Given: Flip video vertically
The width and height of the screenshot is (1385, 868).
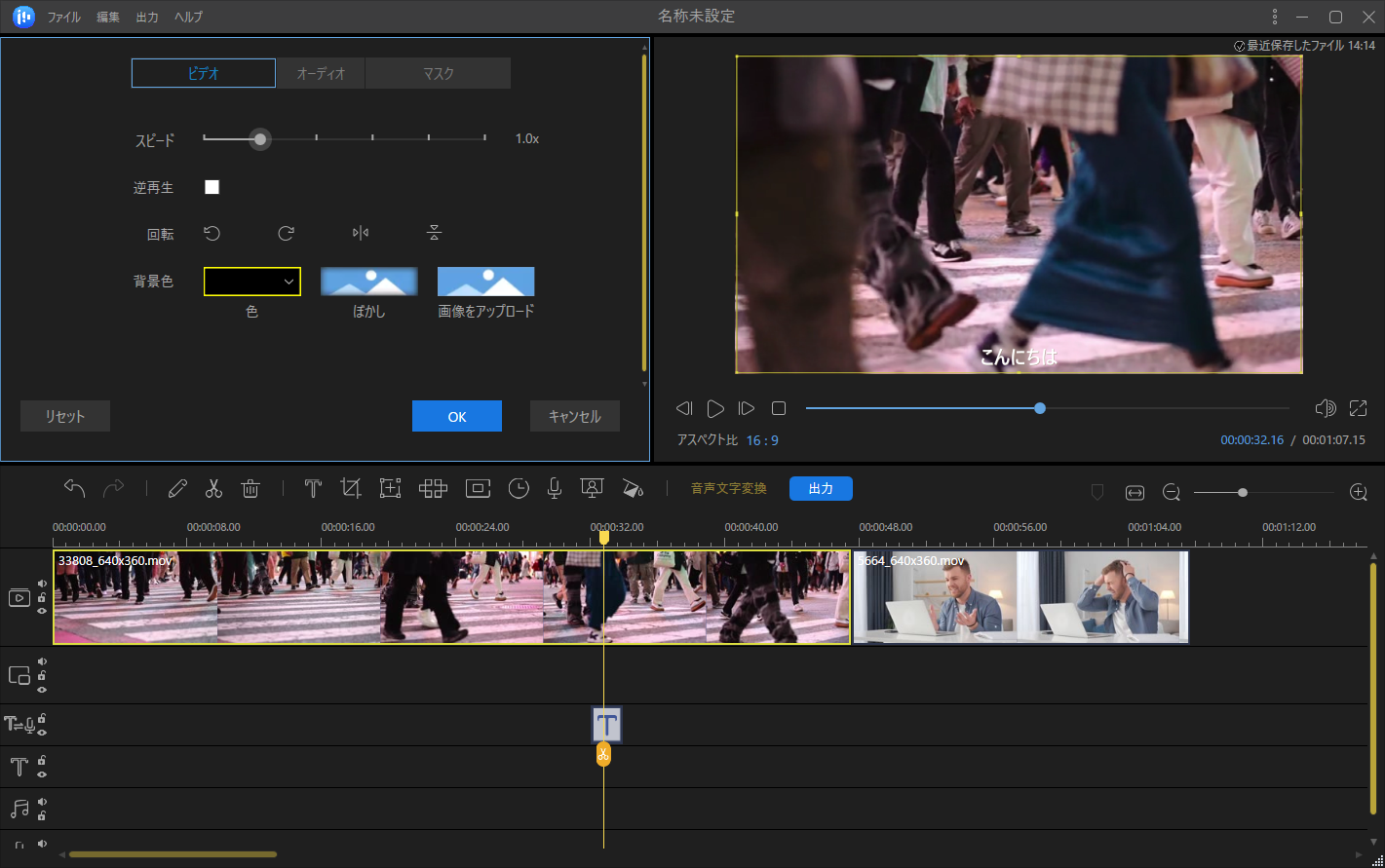Looking at the screenshot, I should tap(435, 233).
